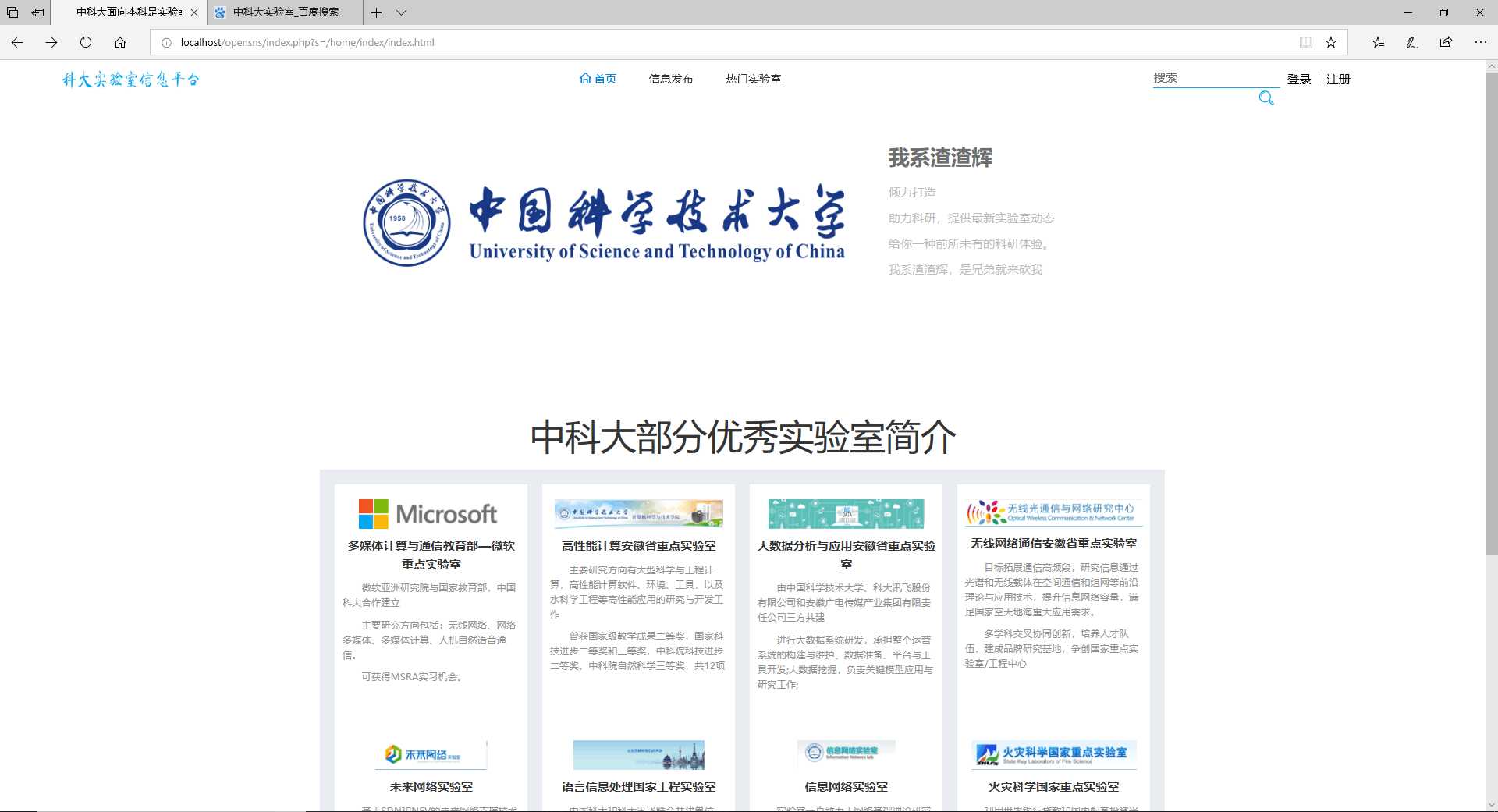Select the 中科大面向本科生实验室 tab
1498x812 pixels.
click(x=129, y=12)
